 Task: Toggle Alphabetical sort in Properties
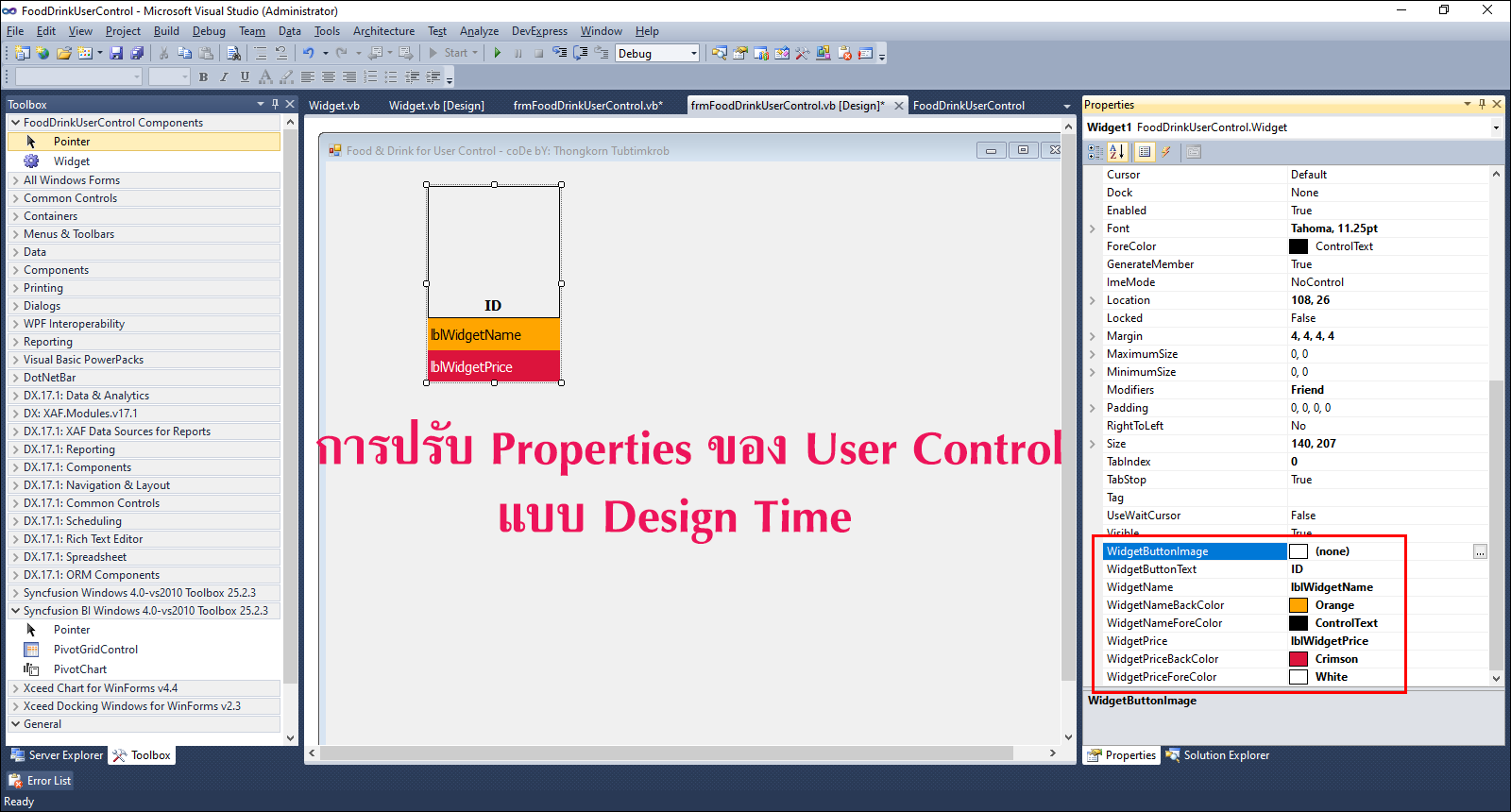(1117, 152)
